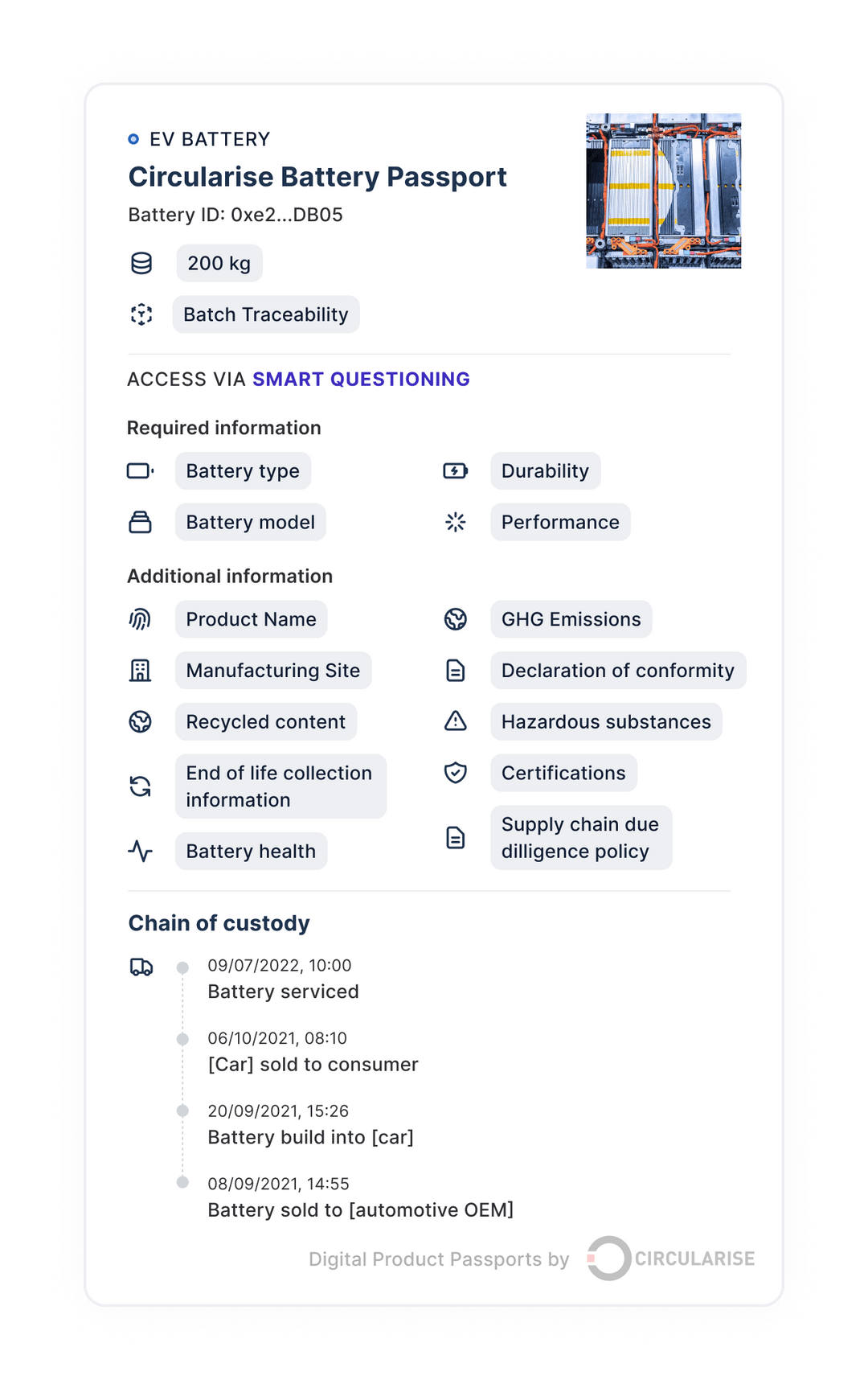Select the Battery serviced timeline marker
The image size is (868, 1392).
[x=182, y=967]
